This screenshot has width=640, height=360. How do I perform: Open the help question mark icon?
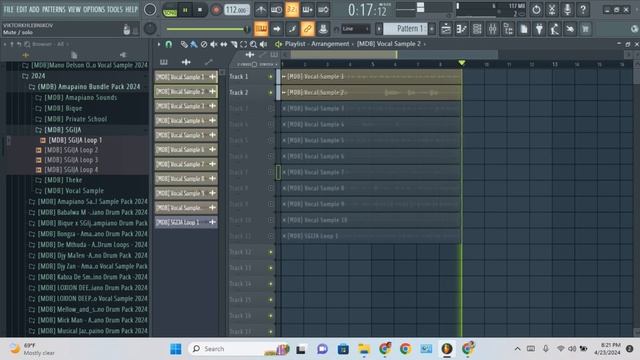[583, 10]
